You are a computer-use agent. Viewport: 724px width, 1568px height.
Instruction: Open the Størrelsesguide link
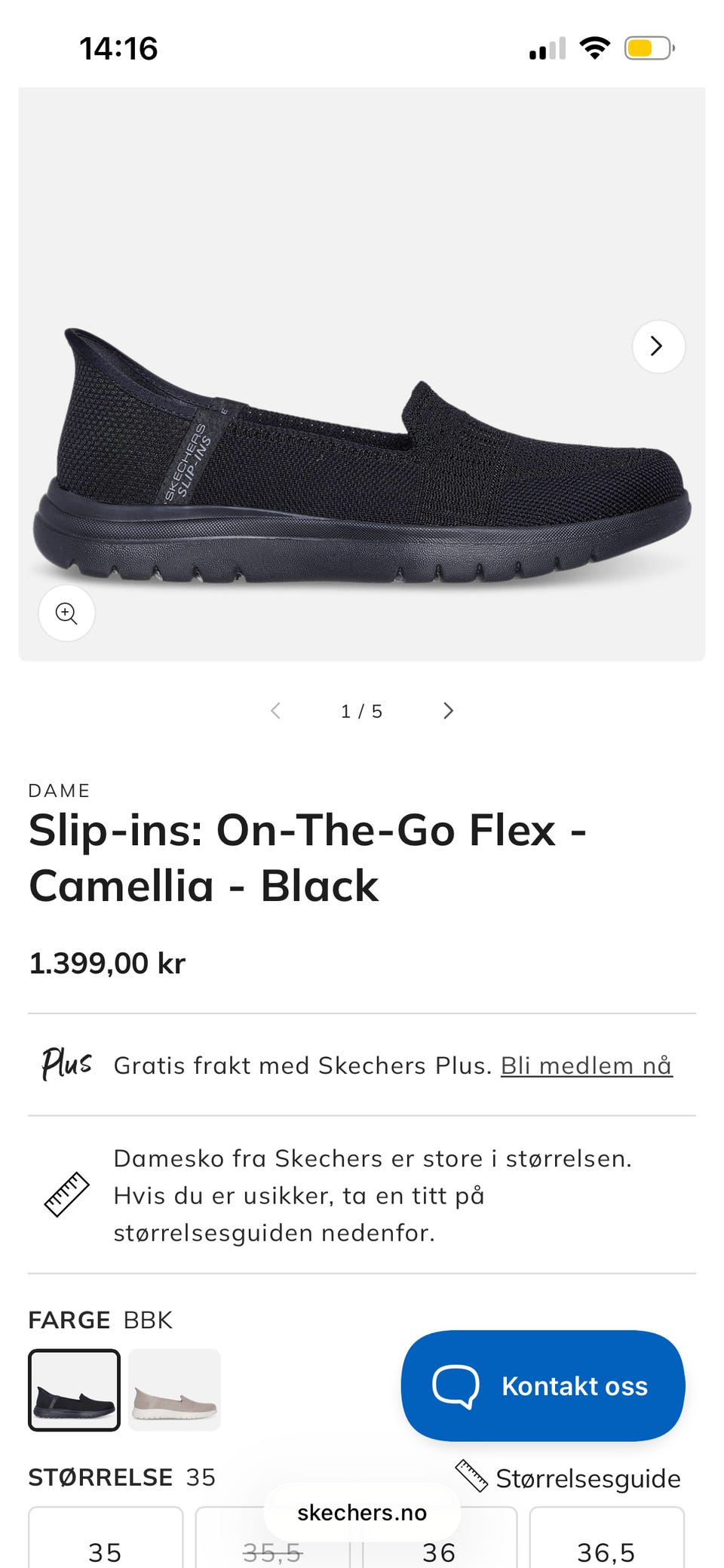[587, 1478]
